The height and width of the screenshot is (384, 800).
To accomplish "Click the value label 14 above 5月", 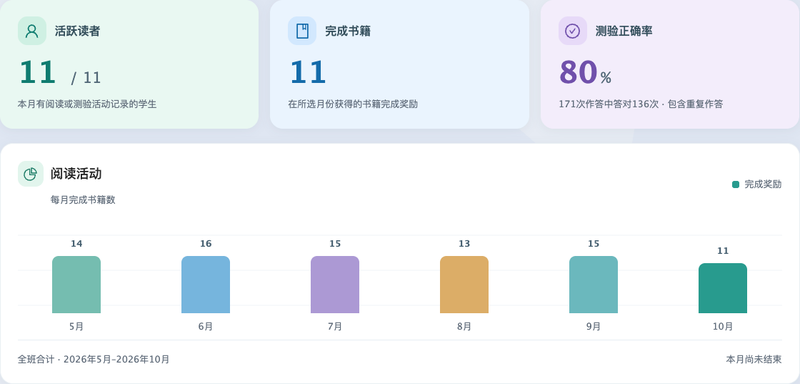I will pyautogui.click(x=77, y=244).
